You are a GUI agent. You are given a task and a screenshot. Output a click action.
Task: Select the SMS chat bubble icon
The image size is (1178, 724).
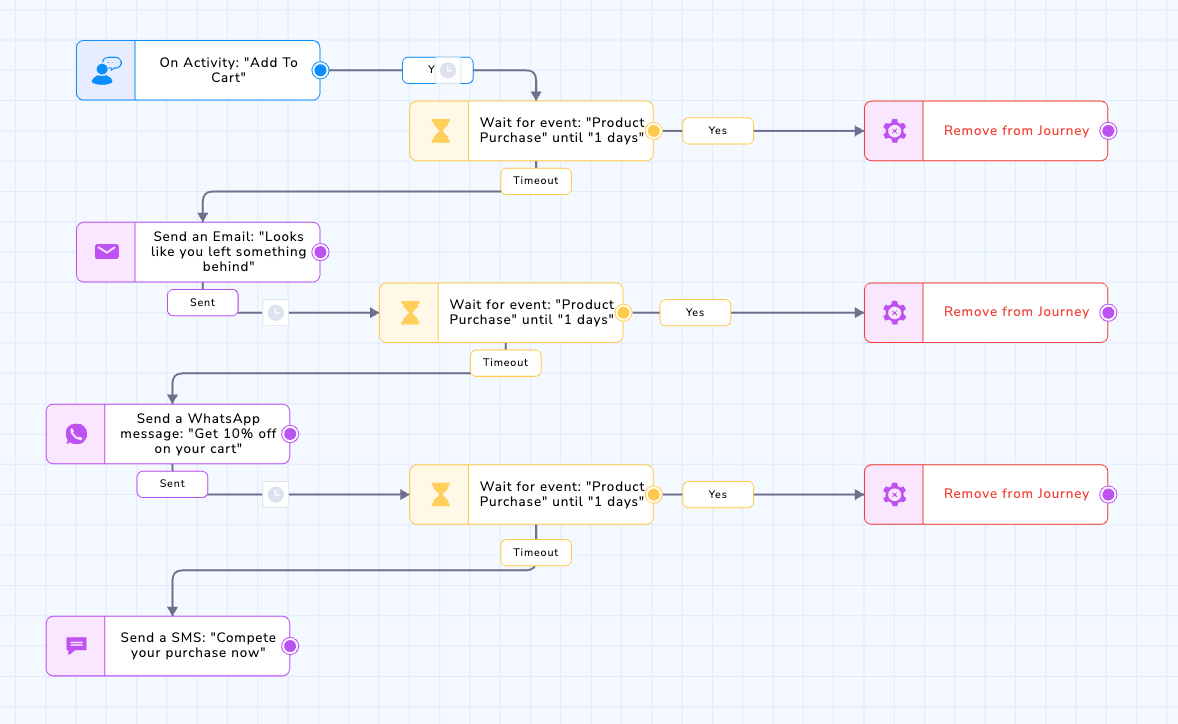click(x=76, y=646)
